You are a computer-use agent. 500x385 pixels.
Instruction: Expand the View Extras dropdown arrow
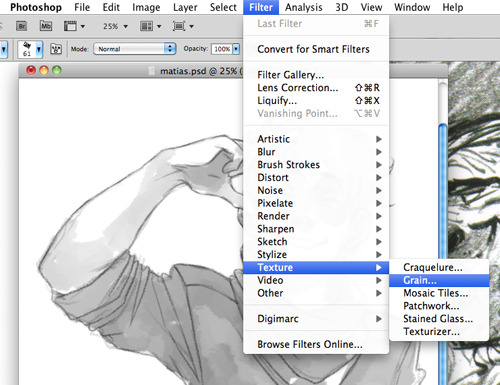point(83,26)
